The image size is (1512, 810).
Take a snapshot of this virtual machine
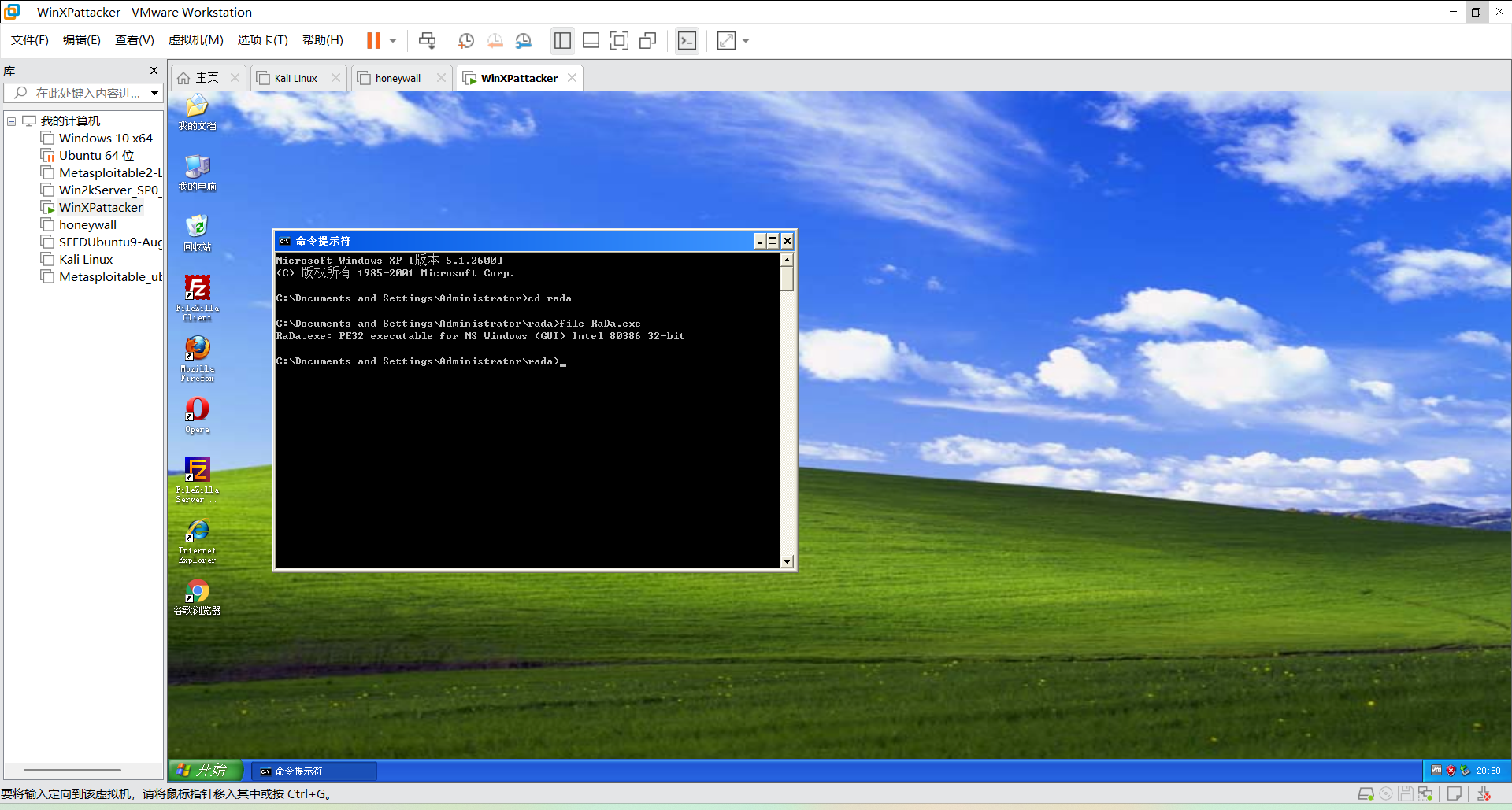466,40
